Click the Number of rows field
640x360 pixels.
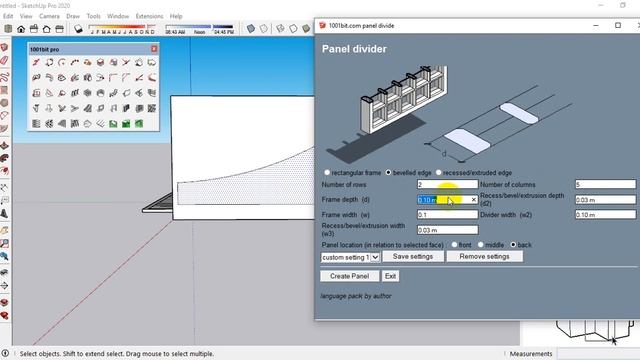pos(447,184)
